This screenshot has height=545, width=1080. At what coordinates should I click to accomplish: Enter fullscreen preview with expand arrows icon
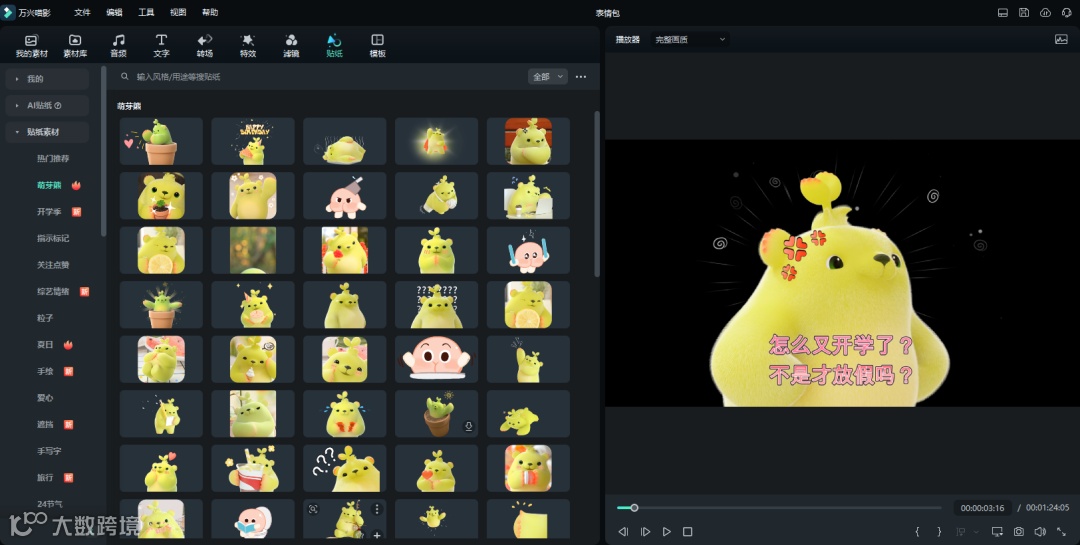tap(1061, 531)
